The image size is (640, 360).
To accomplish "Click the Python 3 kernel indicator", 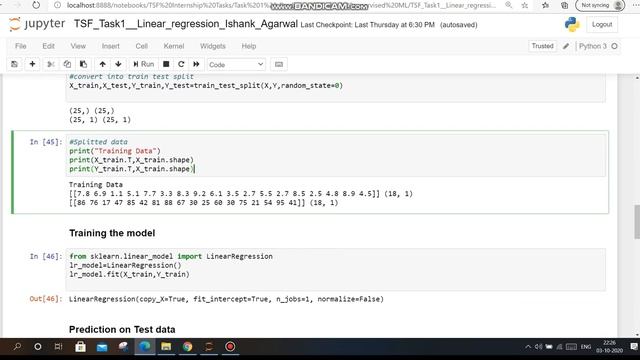I will click(593, 46).
